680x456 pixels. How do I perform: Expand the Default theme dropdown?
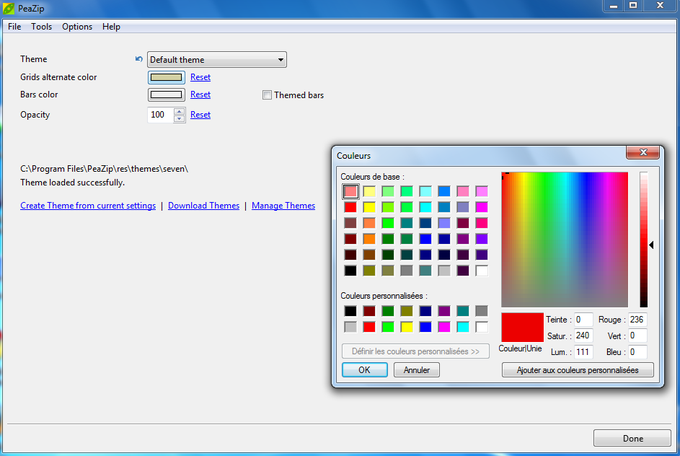[217, 59]
